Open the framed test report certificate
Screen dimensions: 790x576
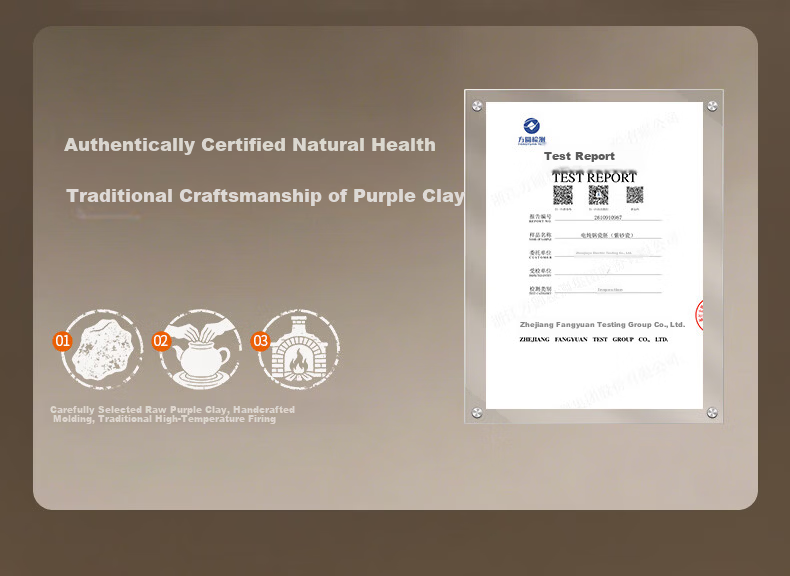pos(594,256)
